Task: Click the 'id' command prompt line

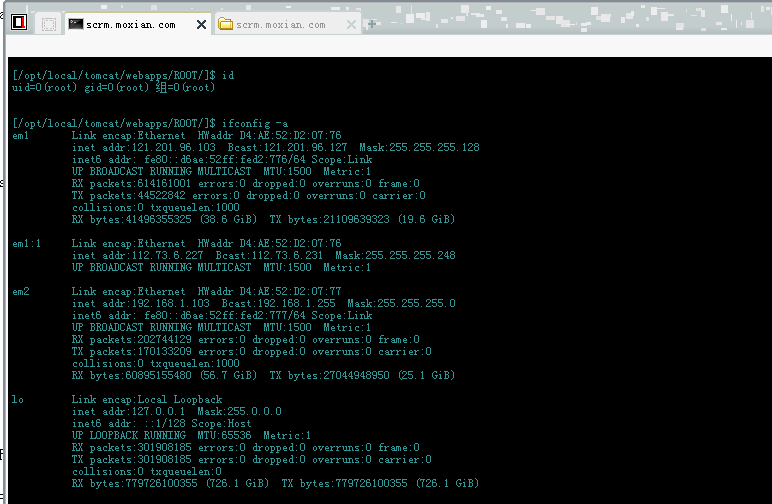Action: tap(123, 75)
